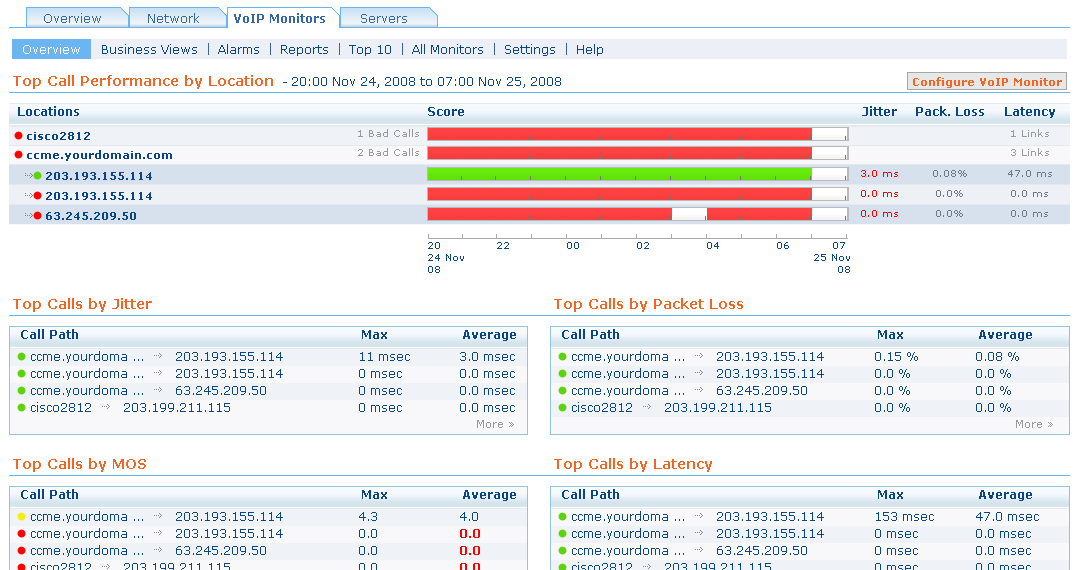Open the Top 10 page

click(370, 49)
